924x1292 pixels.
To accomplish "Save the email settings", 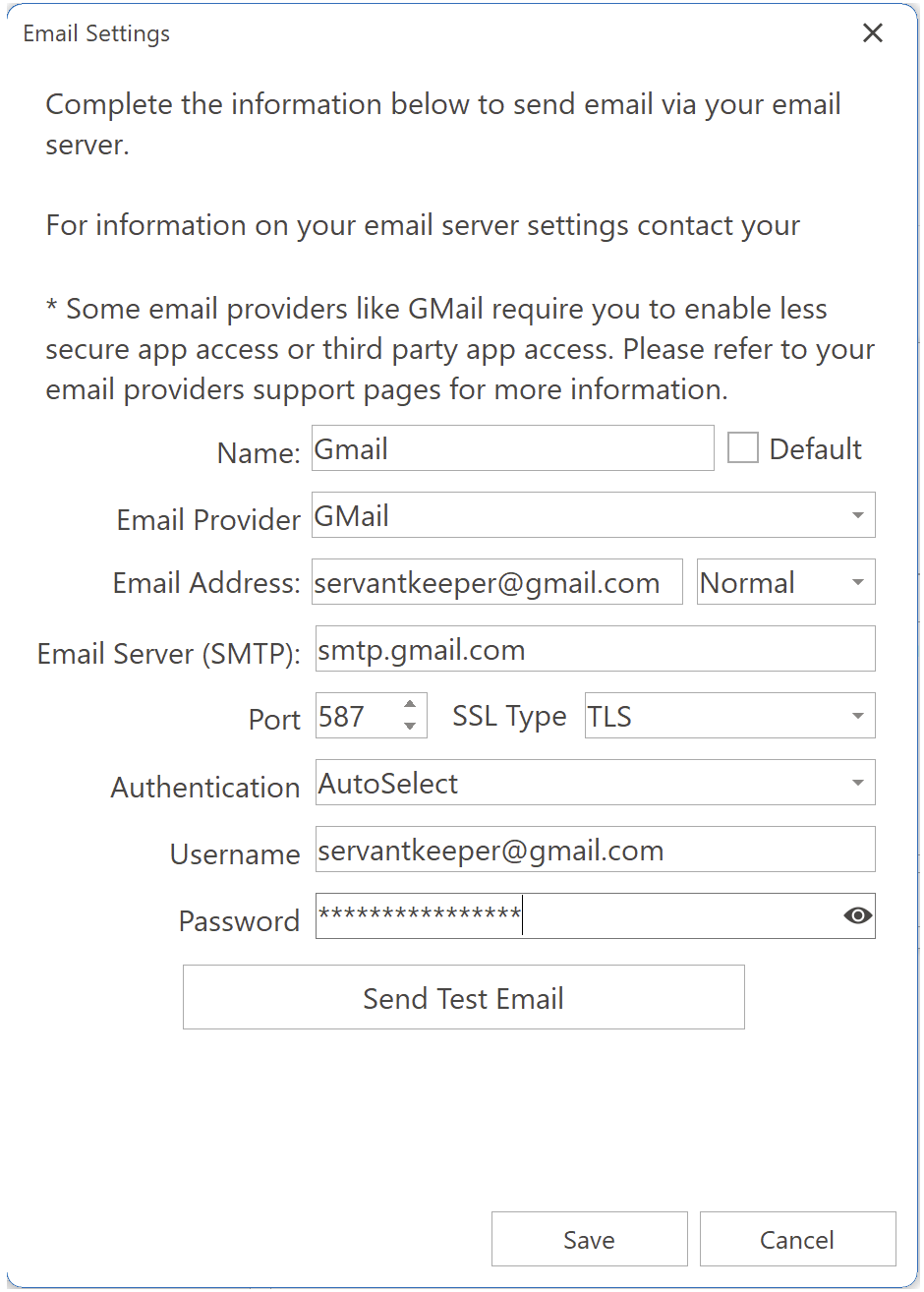I will point(588,1239).
